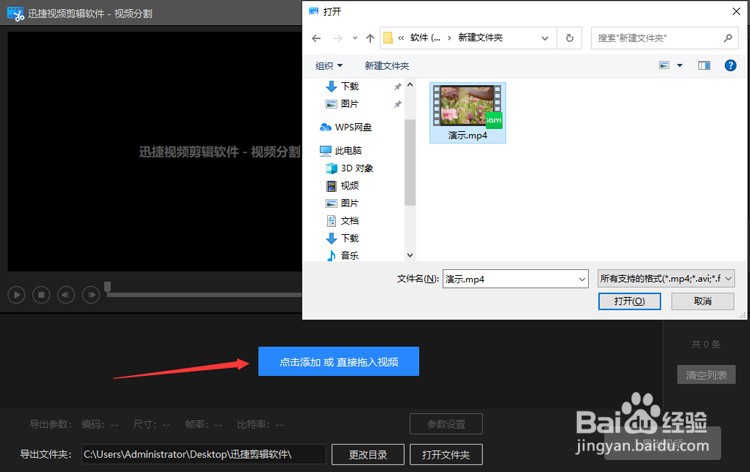Click the video editor app title icon
The image size is (750, 472).
click(x=15, y=13)
